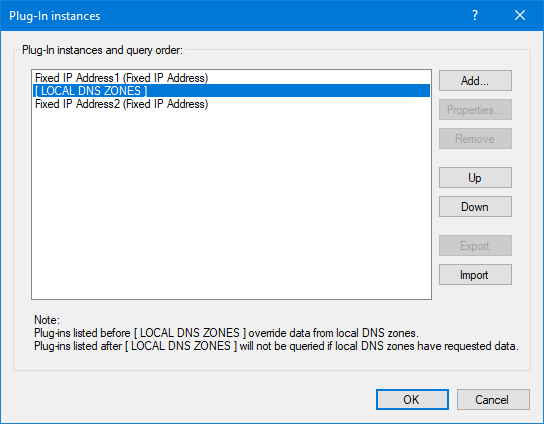Image resolution: width=544 pixels, height=424 pixels.
Task: Open the Add... plug-in dialog
Action: click(x=475, y=80)
